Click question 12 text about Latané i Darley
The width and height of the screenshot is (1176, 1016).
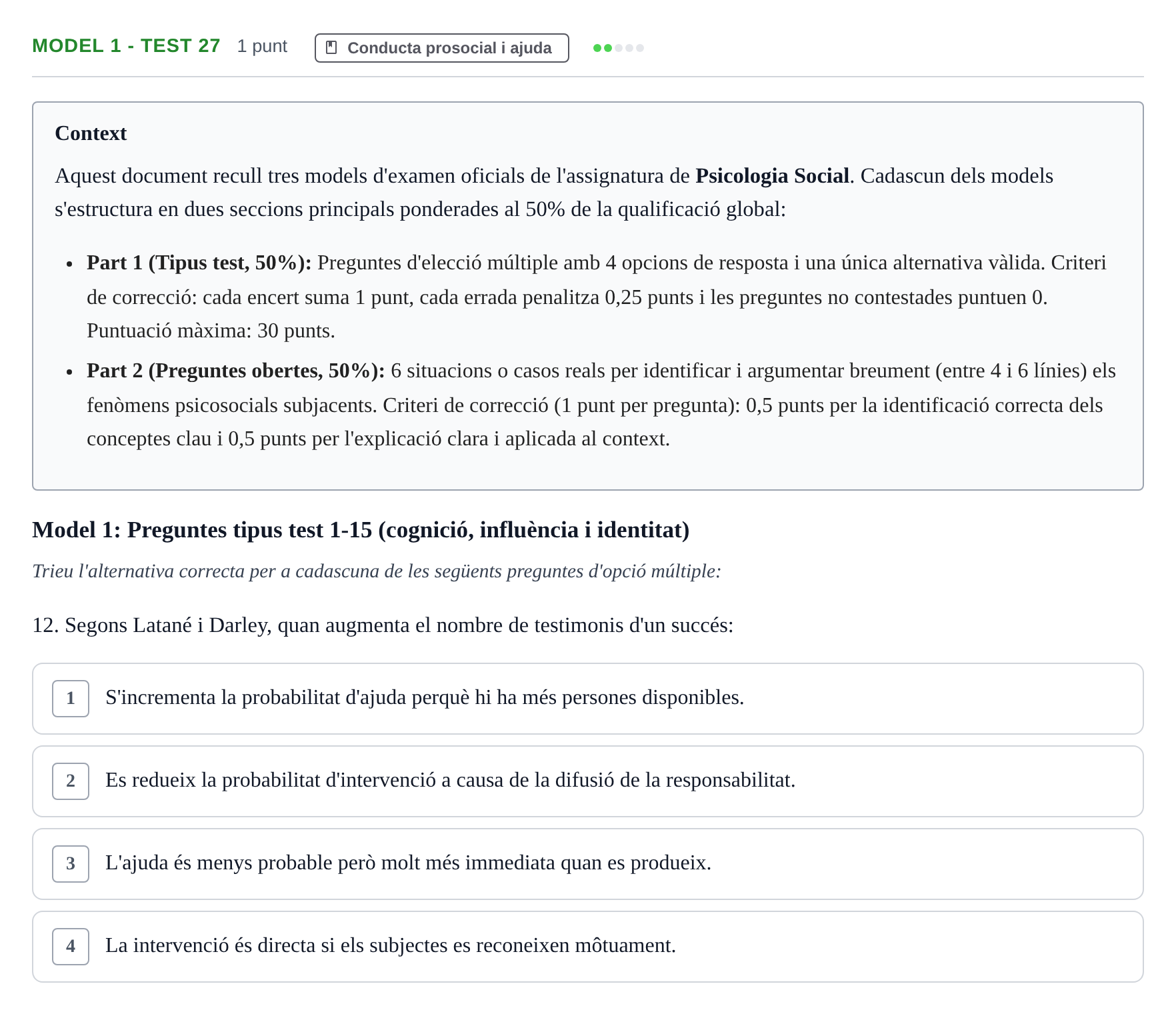(383, 625)
